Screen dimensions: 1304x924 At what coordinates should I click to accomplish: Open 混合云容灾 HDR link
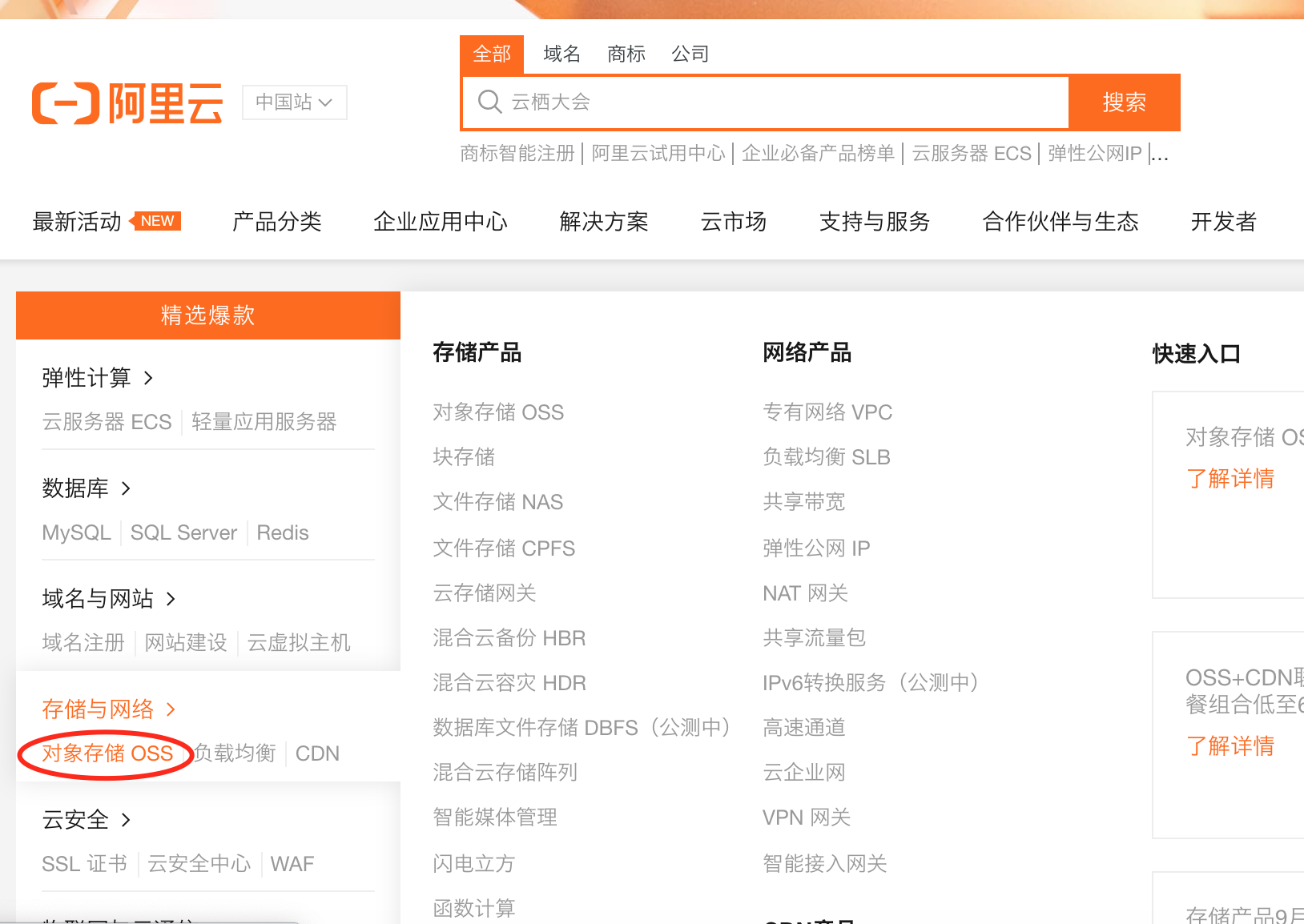(509, 683)
